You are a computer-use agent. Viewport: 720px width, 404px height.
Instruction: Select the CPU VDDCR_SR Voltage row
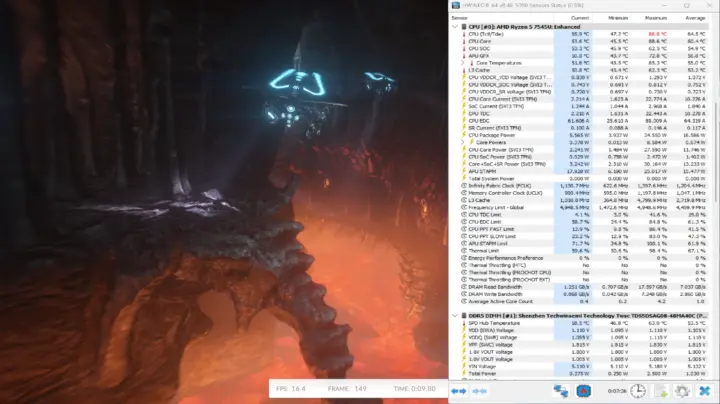tap(579, 92)
